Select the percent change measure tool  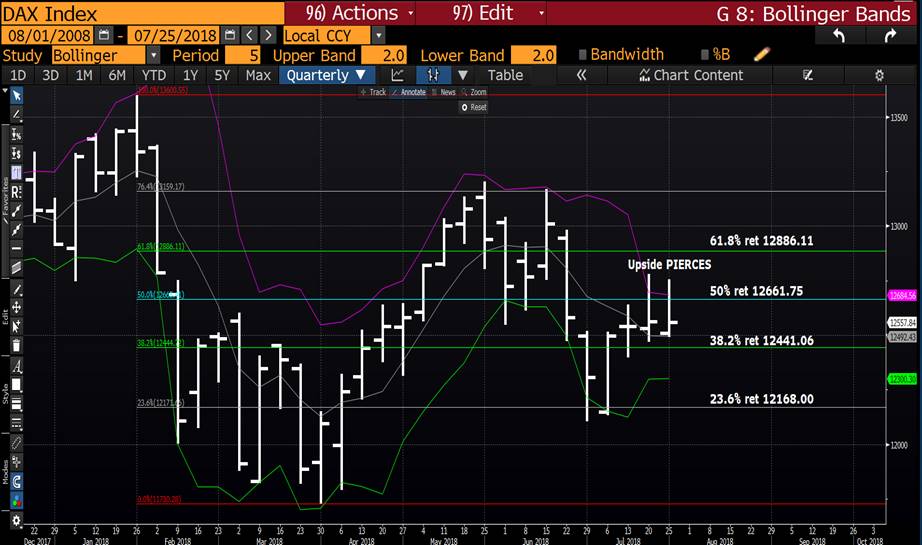[16, 135]
